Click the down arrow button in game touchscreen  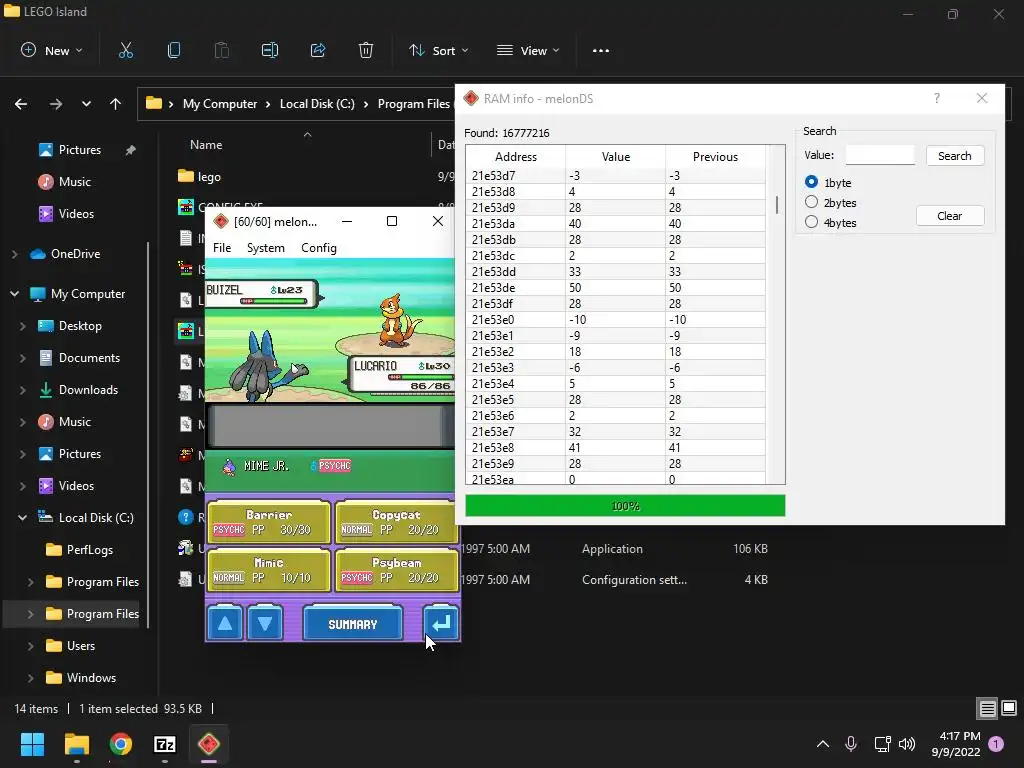[x=265, y=623]
